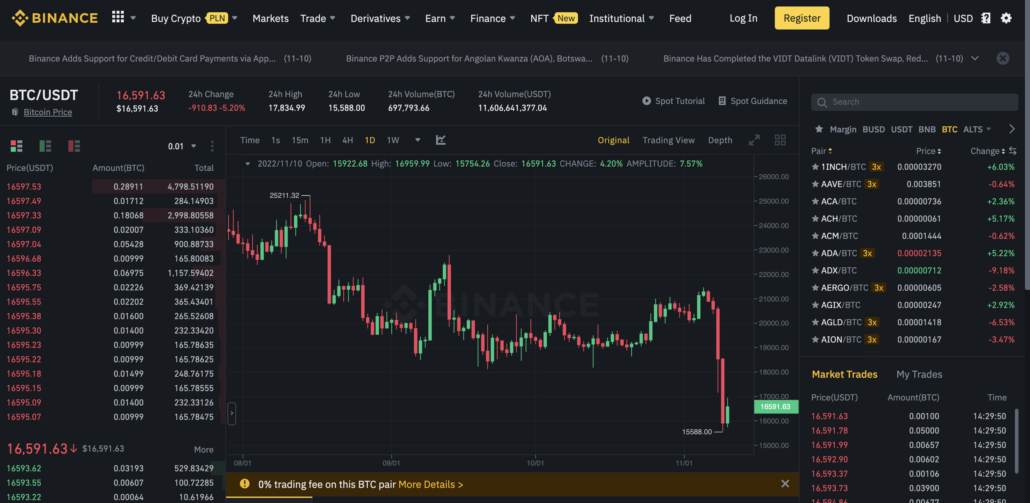Open More Details about trading fee
Image resolution: width=1030 pixels, height=503 pixels.
(x=430, y=485)
